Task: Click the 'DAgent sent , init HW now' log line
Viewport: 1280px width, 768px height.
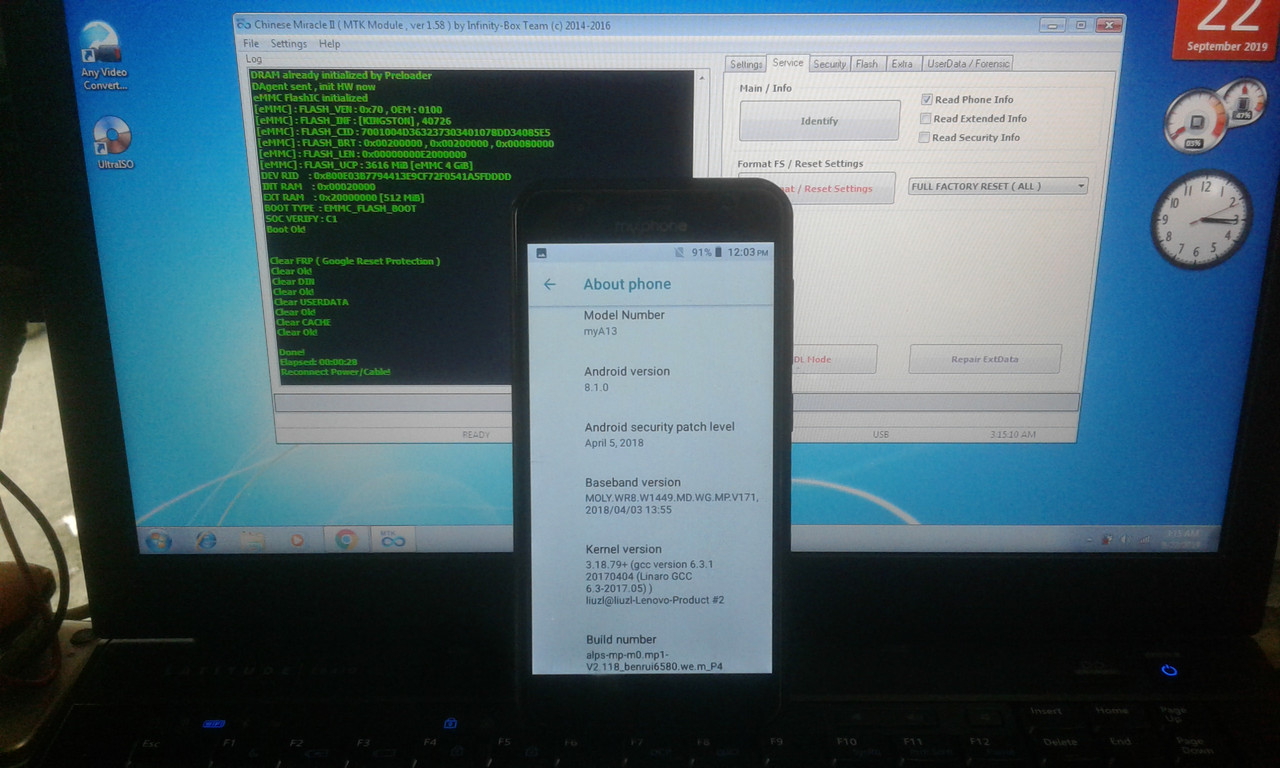Action: pyautogui.click(x=314, y=87)
